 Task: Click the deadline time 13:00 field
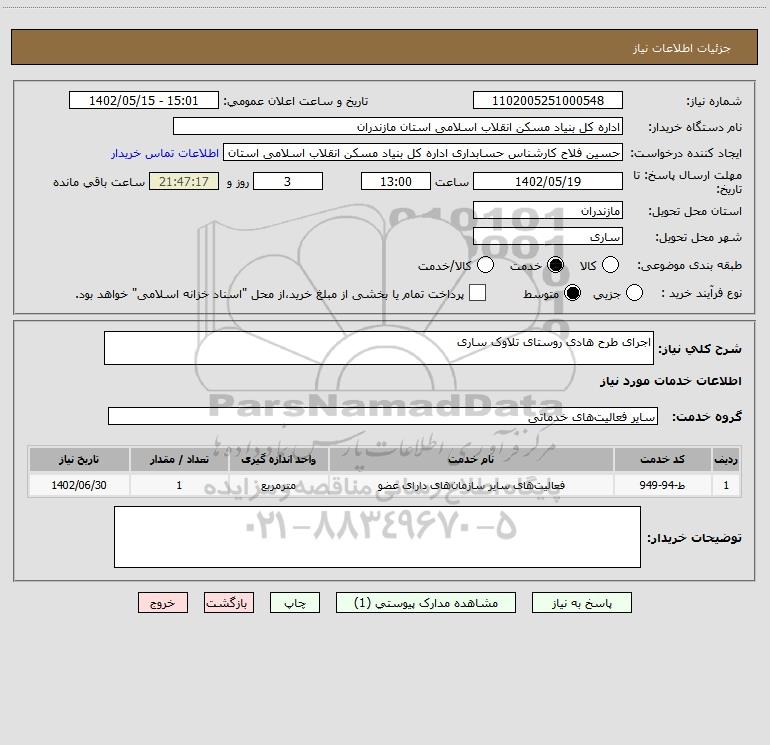(396, 181)
